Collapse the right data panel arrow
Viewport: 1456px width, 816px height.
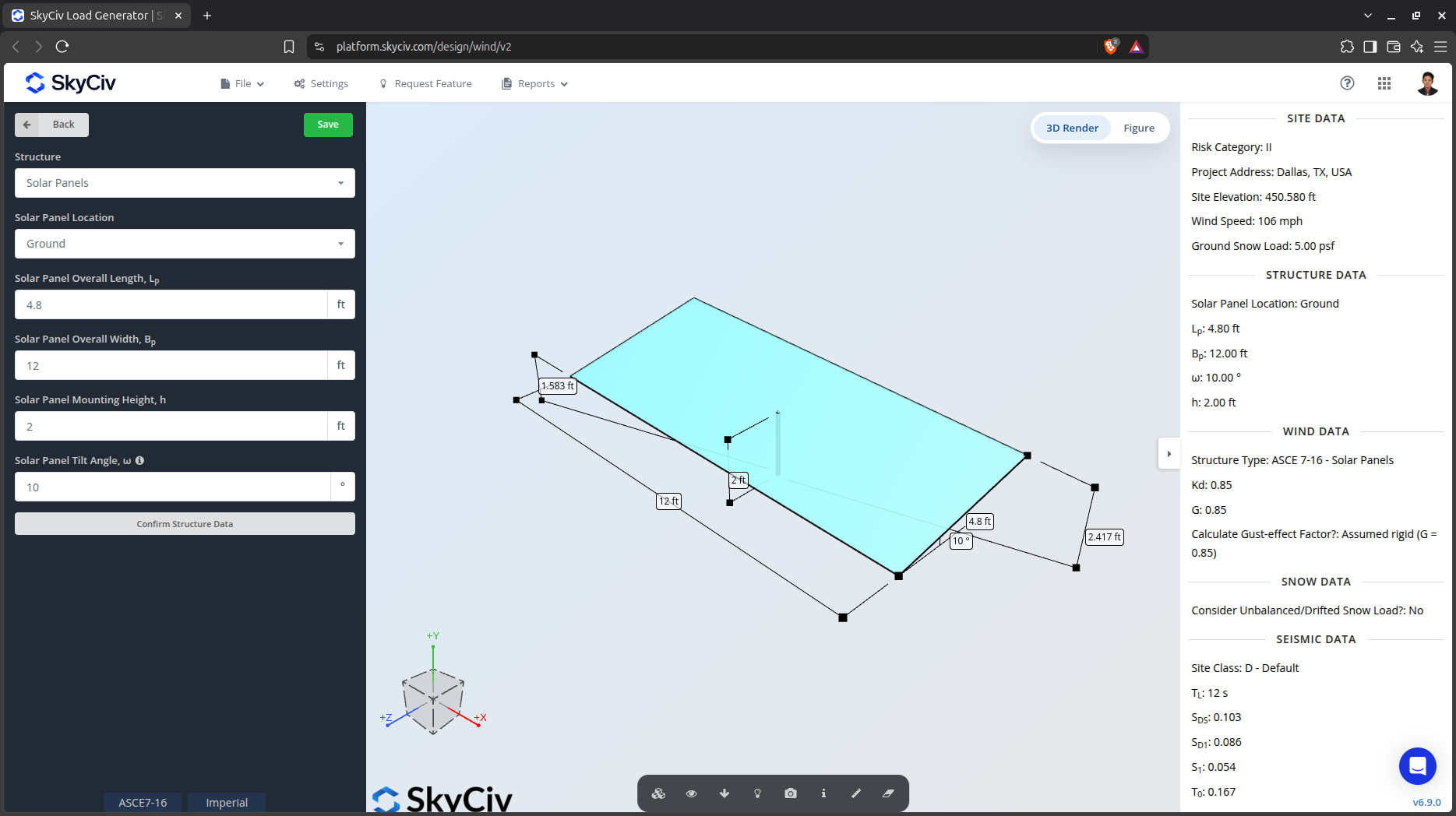tap(1169, 454)
